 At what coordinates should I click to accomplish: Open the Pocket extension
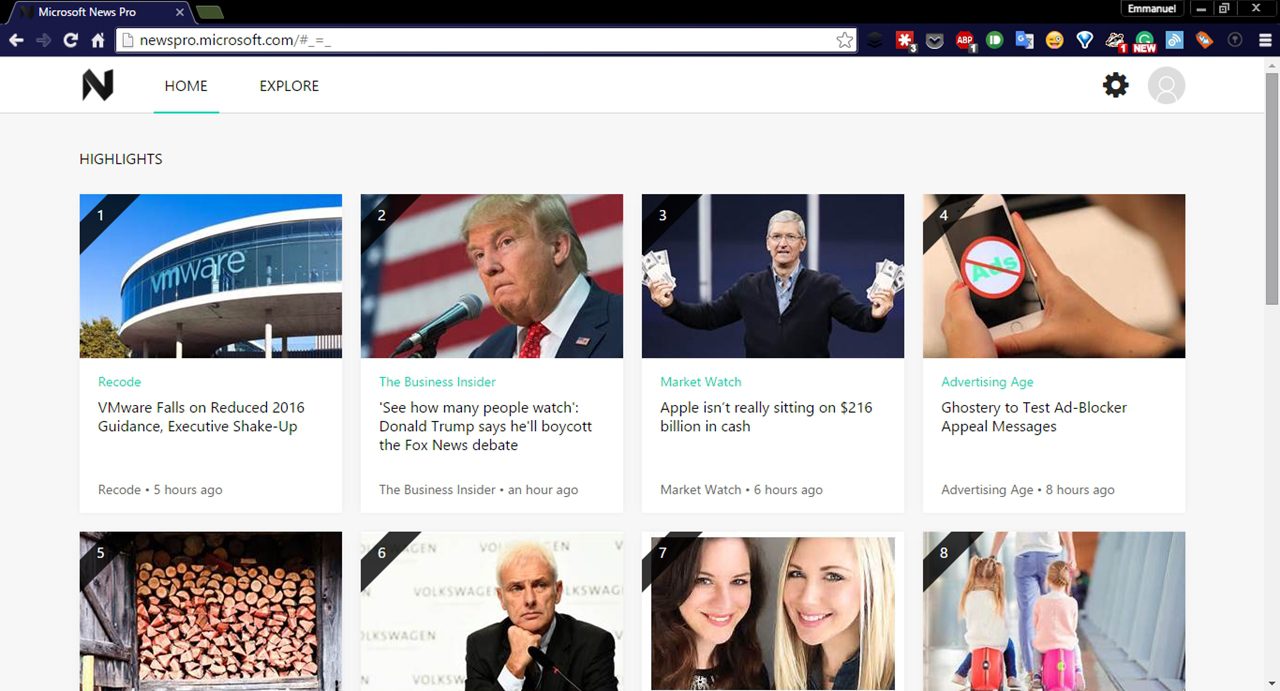[x=935, y=40]
